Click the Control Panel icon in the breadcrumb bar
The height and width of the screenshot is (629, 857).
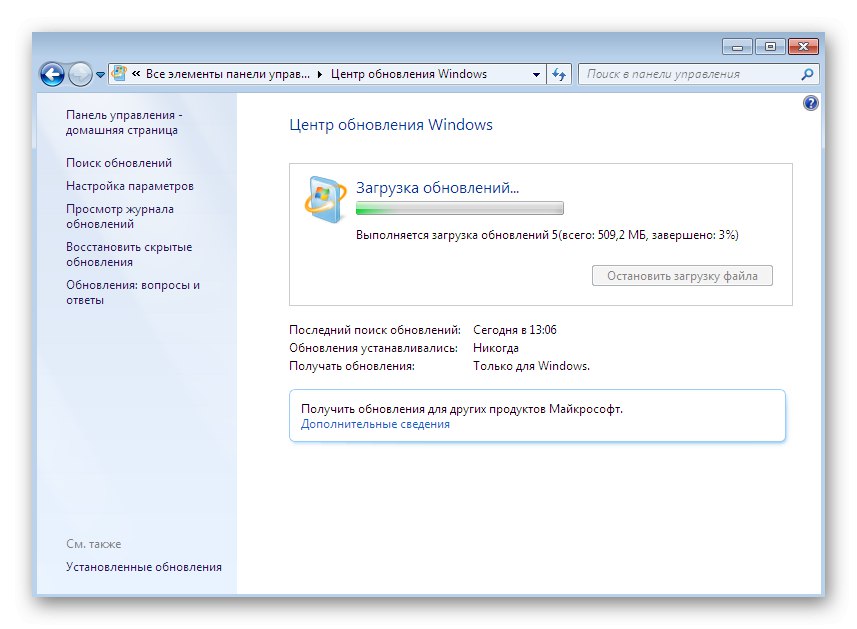[x=120, y=73]
